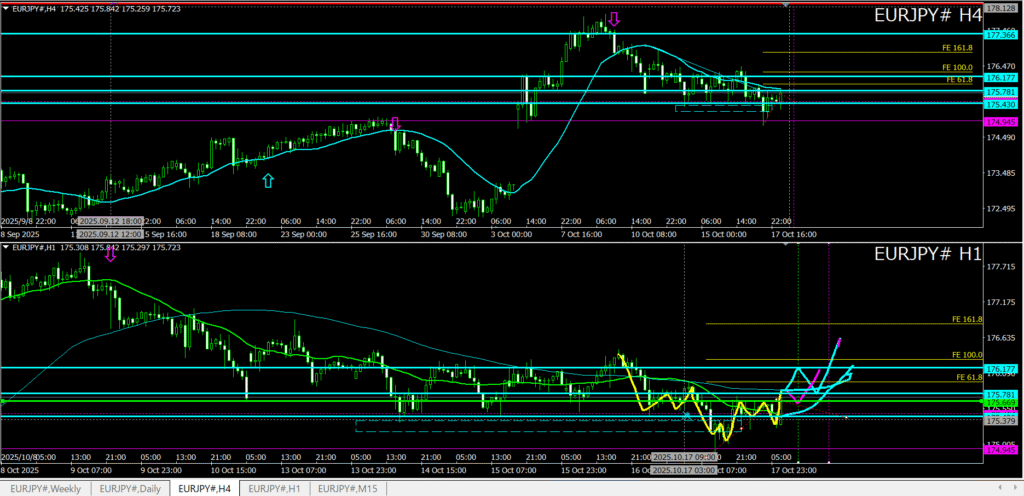Select the gray 175.379 price label
Image resolution: width=1024 pixels, height=496 pixels.
click(1001, 421)
